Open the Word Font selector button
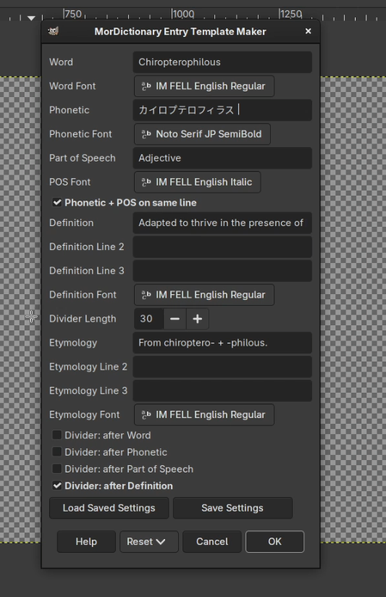Image resolution: width=386 pixels, height=597 pixels. 204,86
